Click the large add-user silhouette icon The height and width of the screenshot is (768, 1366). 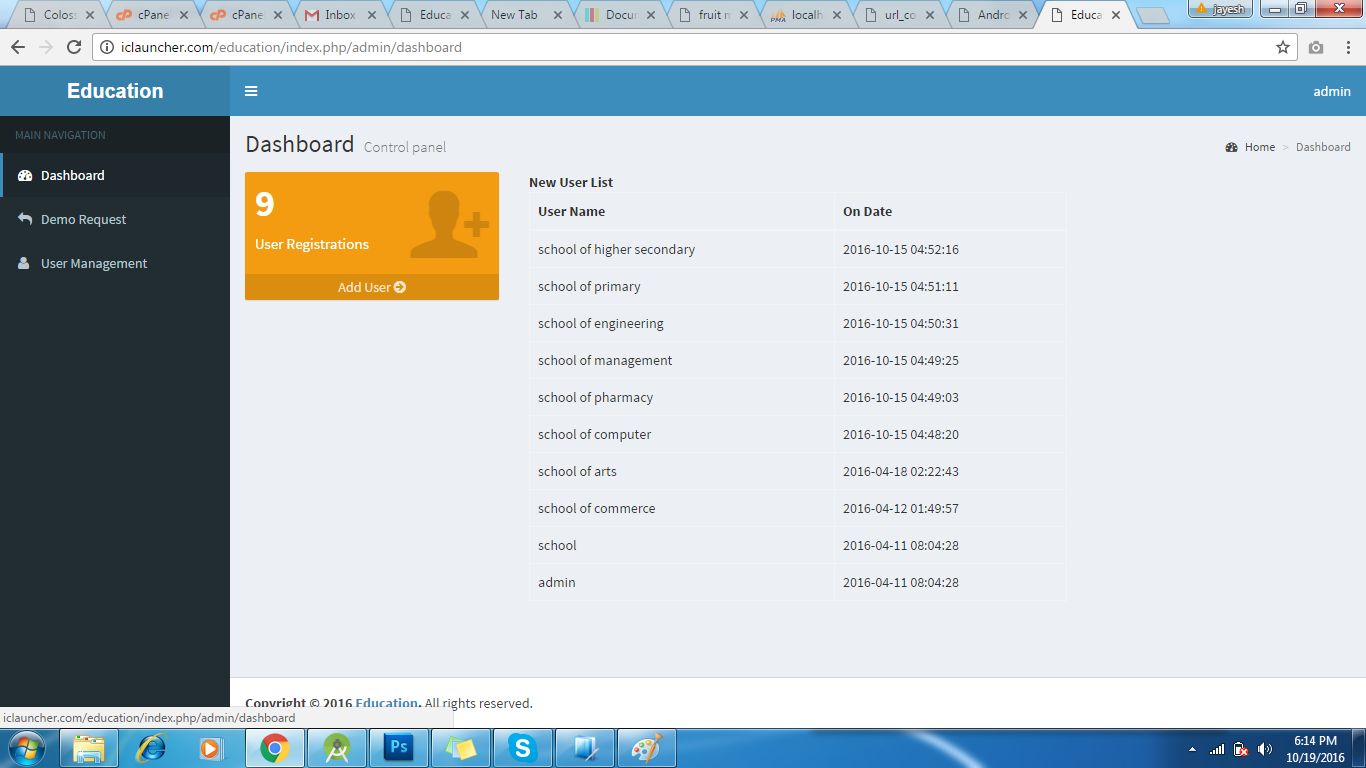point(448,223)
